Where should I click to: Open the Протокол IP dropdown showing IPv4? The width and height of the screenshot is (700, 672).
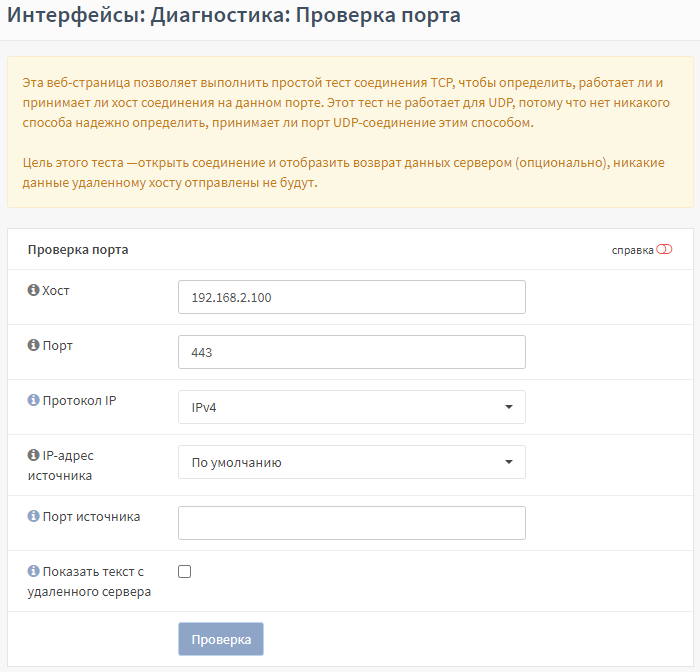[351, 407]
